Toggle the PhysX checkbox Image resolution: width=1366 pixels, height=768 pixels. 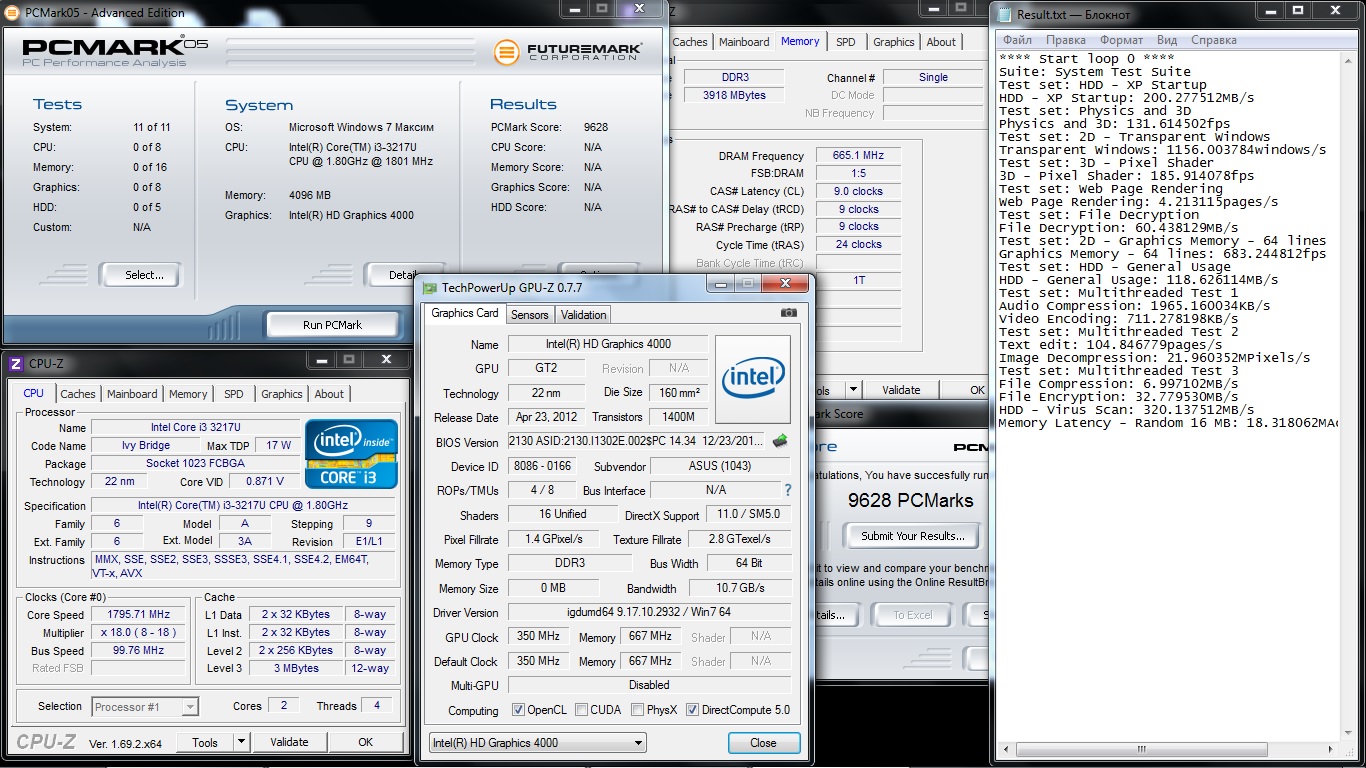tap(638, 710)
